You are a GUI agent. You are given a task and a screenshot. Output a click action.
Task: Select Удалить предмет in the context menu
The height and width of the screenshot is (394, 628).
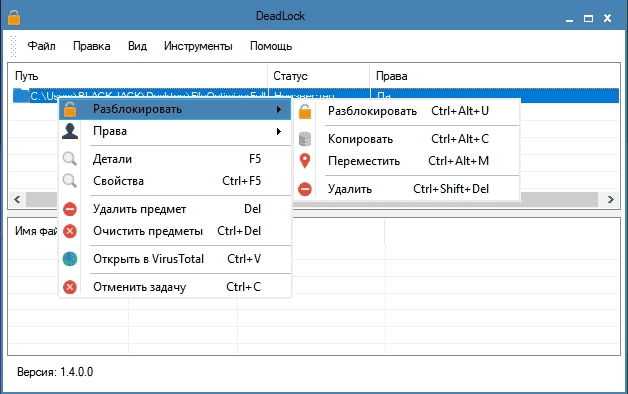[175, 209]
